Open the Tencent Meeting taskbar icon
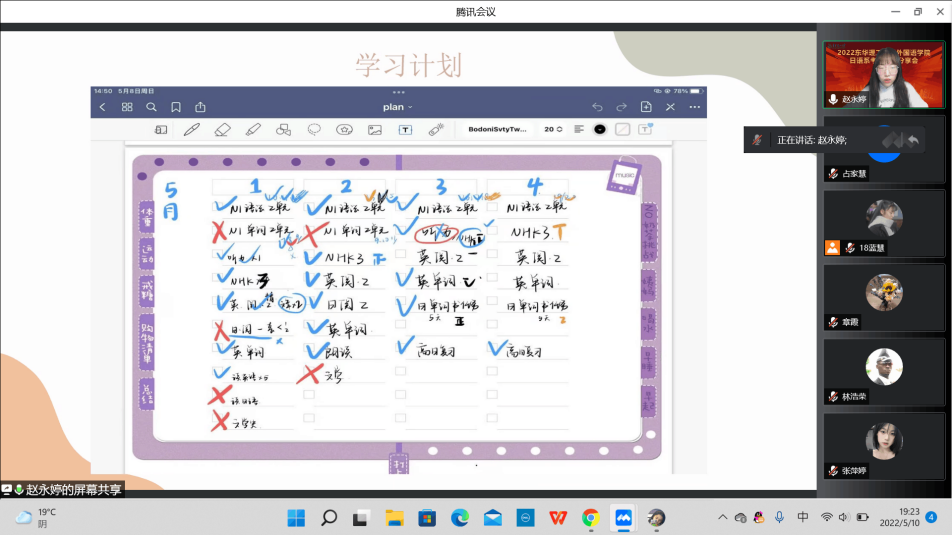The width and height of the screenshot is (952, 535). coord(623,517)
